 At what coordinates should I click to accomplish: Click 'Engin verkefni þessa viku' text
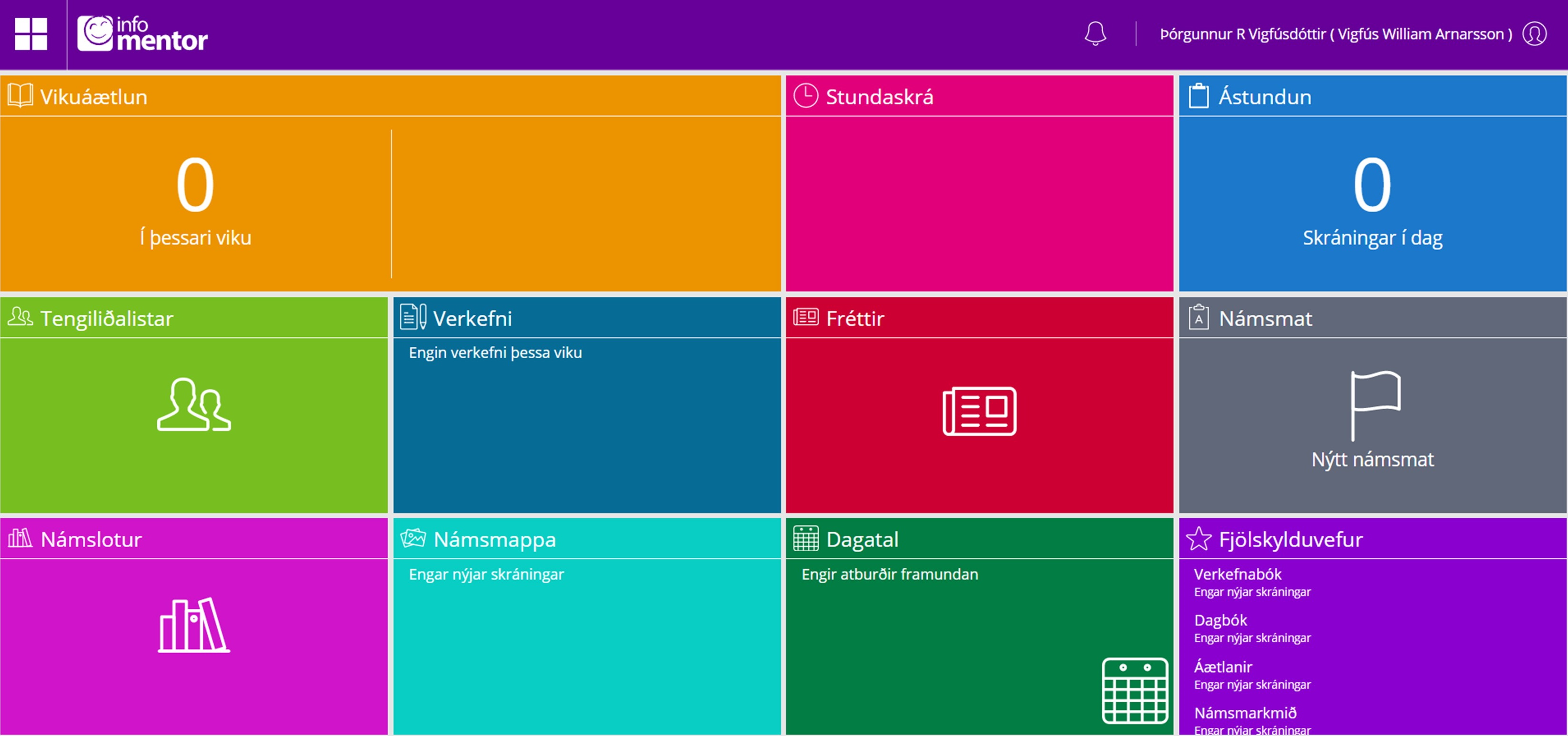[x=495, y=353]
